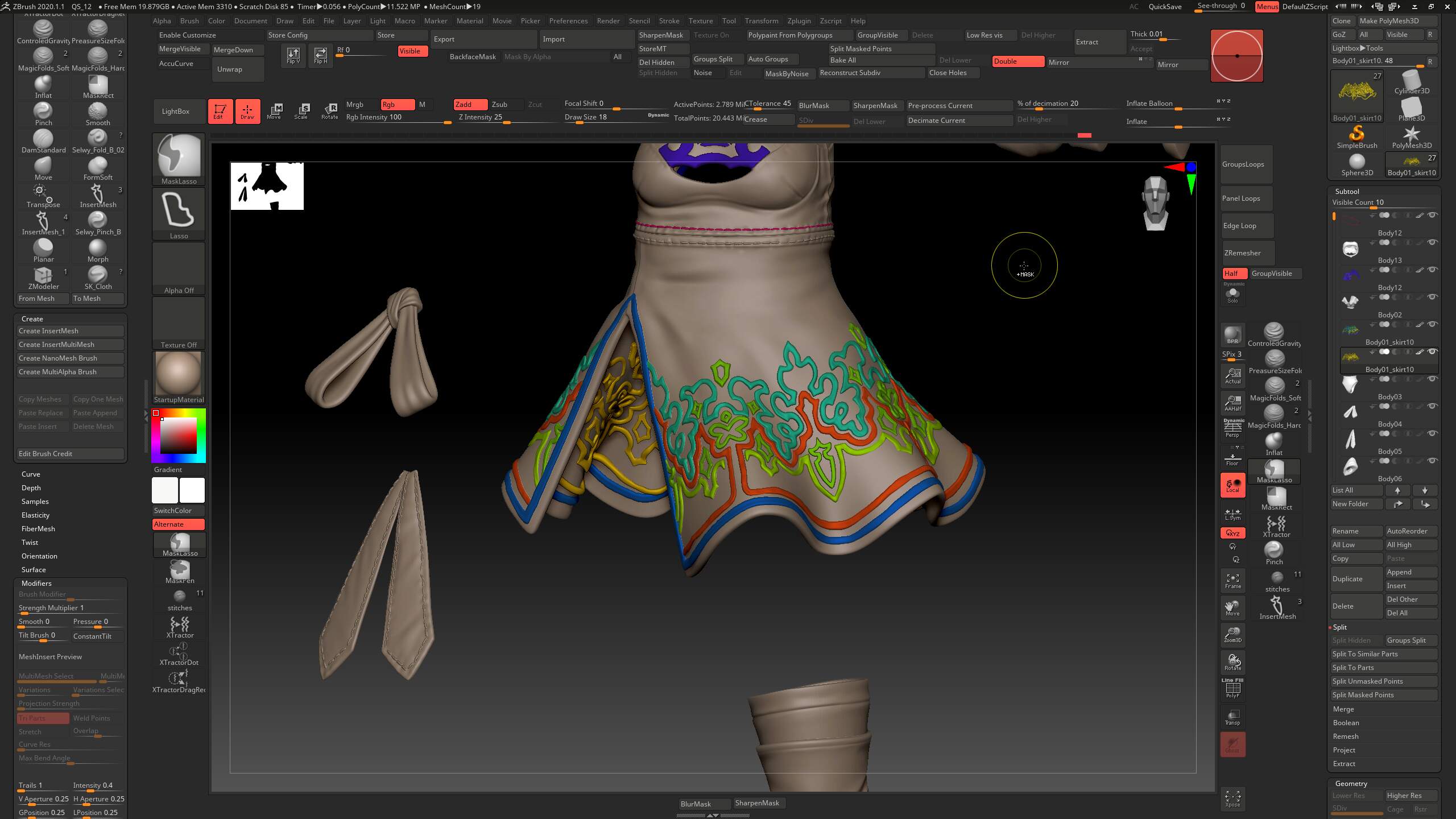Toggle Transp transparency mode
The height and width of the screenshot is (819, 1456).
pyautogui.click(x=1232, y=717)
